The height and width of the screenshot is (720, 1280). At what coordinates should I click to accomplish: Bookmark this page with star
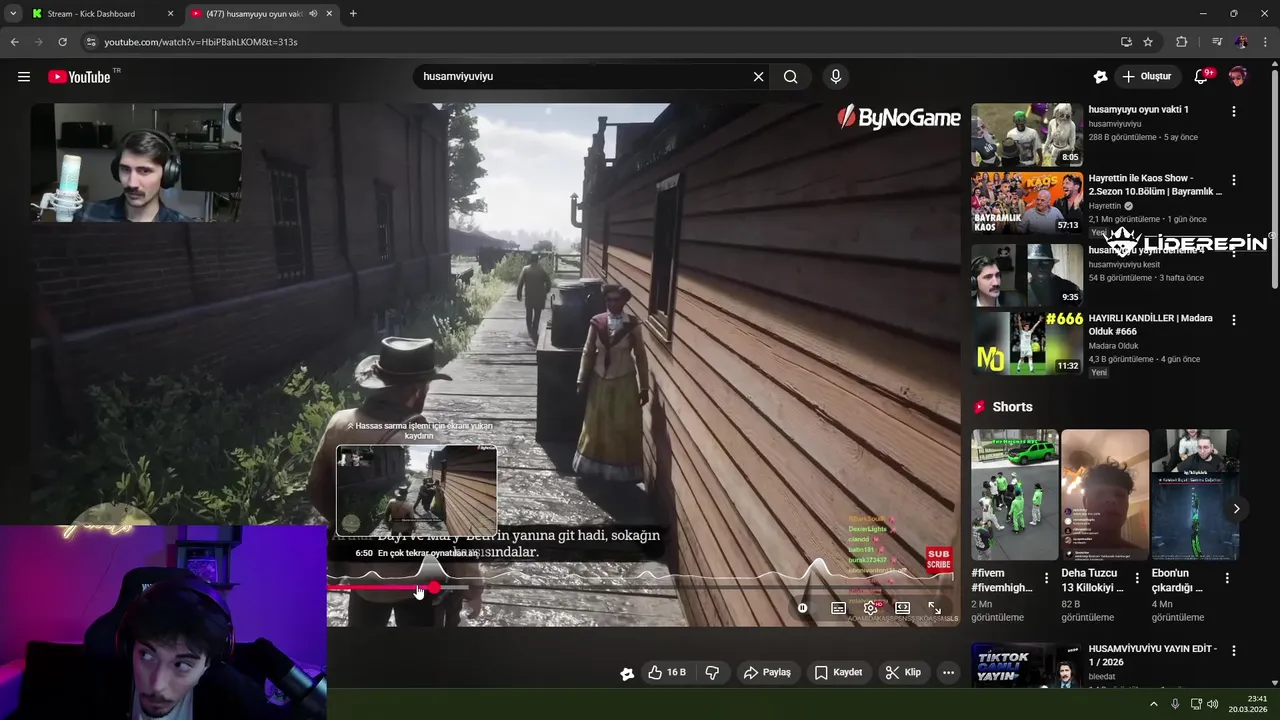[1148, 42]
